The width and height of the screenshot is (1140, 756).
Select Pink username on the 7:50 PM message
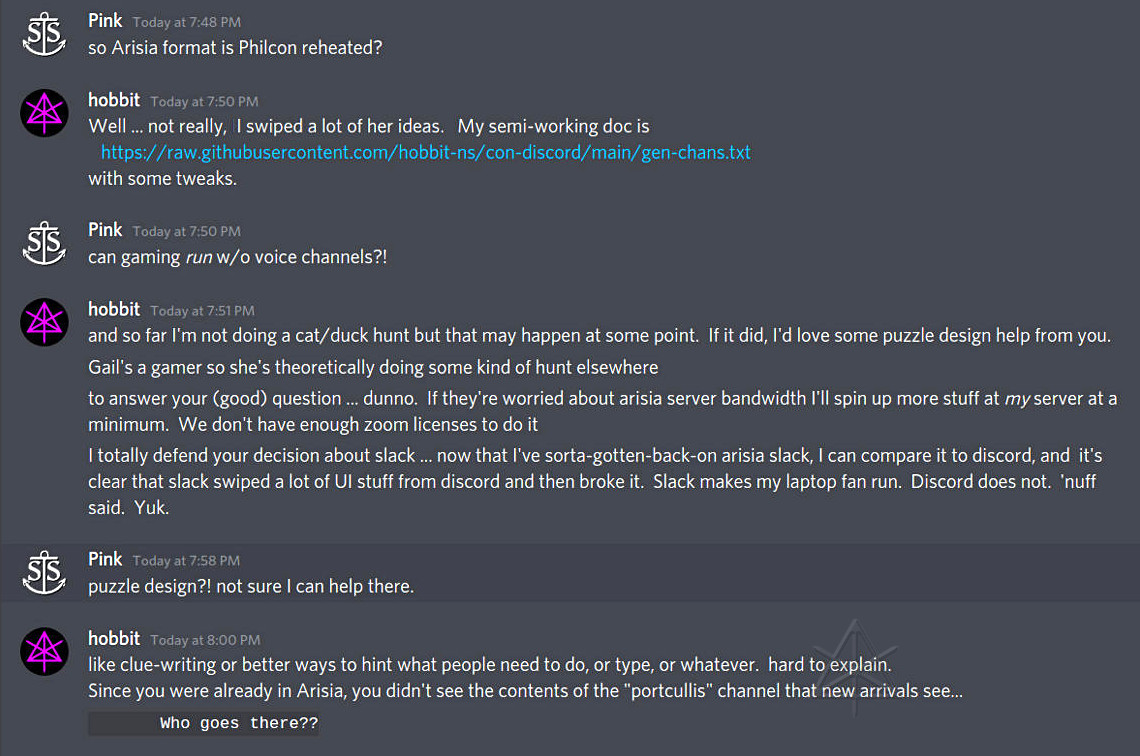click(105, 230)
